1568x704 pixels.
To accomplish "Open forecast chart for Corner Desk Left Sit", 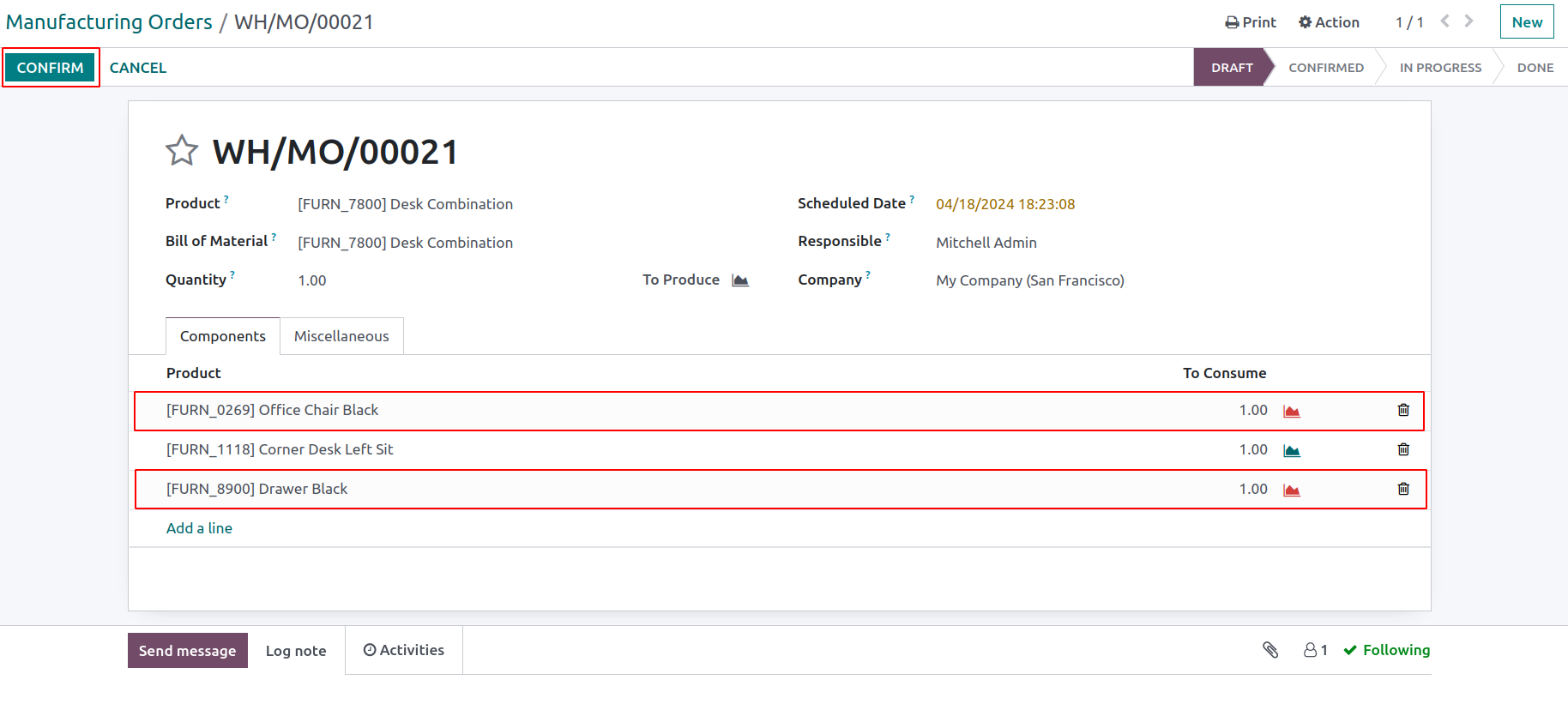I will pyautogui.click(x=1292, y=450).
